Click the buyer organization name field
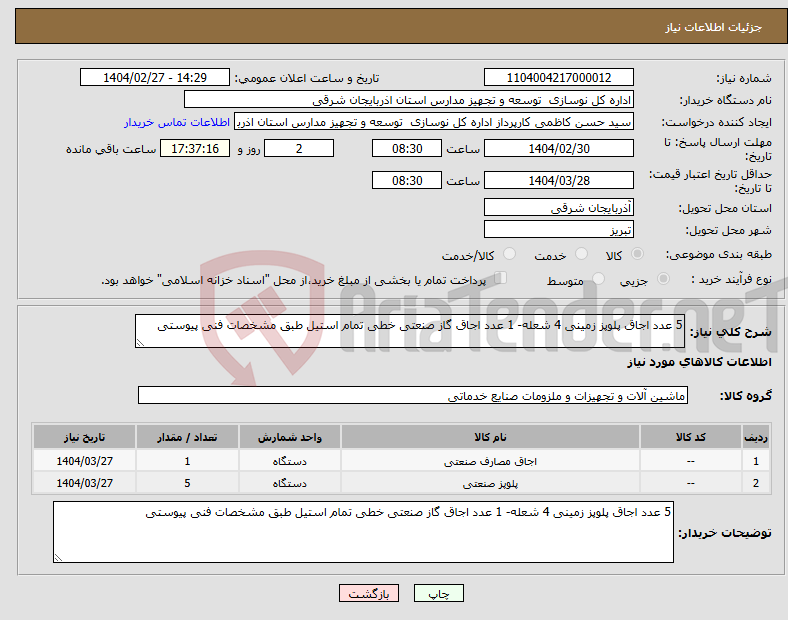 (409, 99)
